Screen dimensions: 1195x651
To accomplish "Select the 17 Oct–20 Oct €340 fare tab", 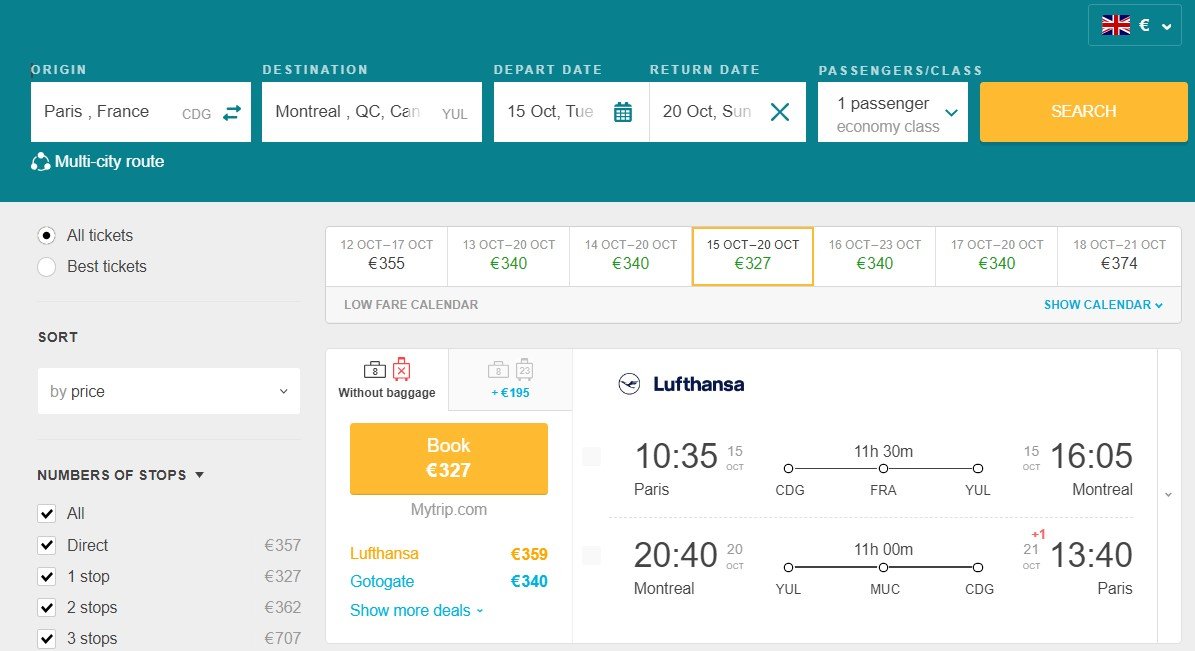I will coord(996,255).
